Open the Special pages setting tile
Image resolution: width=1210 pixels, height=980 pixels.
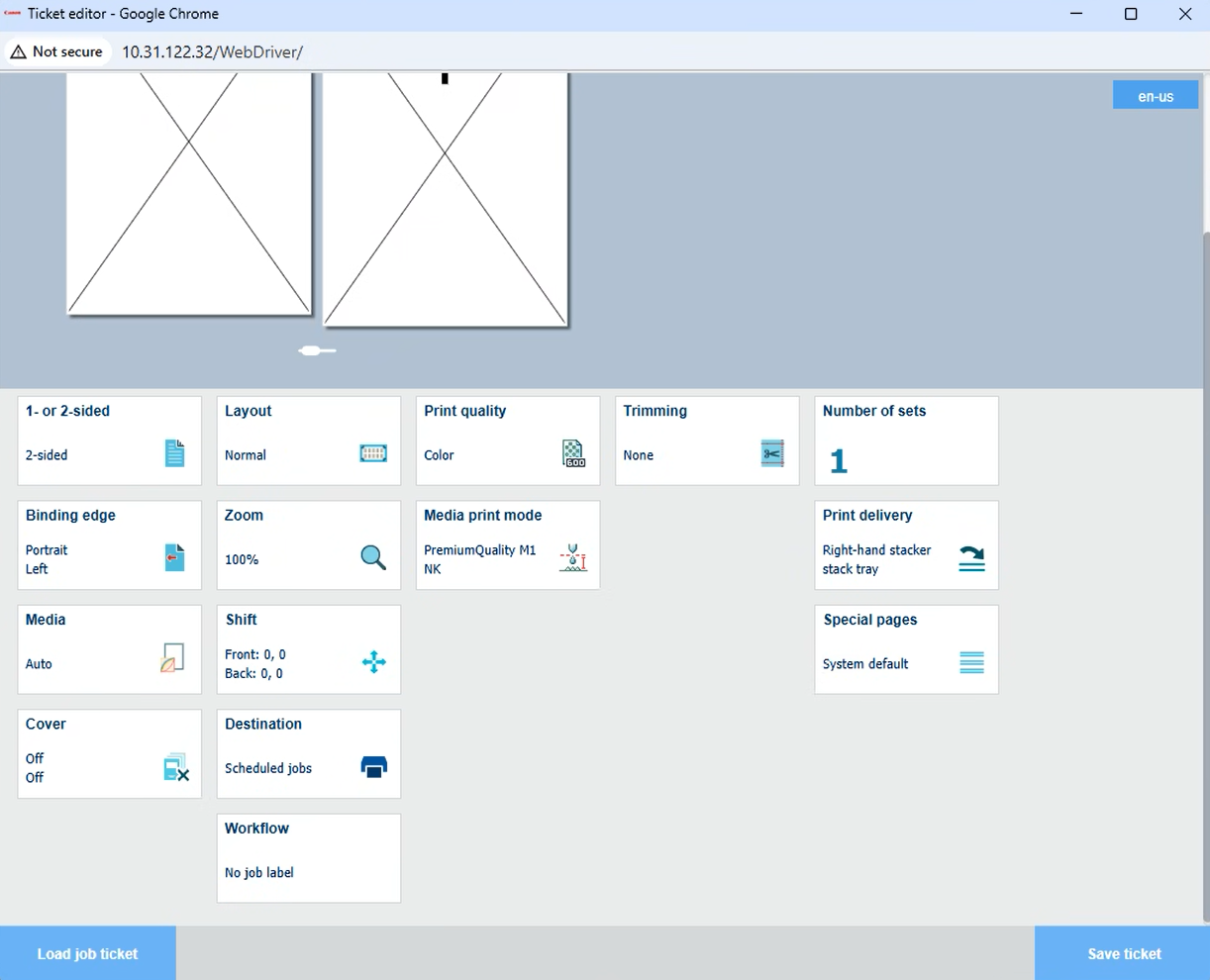906,649
